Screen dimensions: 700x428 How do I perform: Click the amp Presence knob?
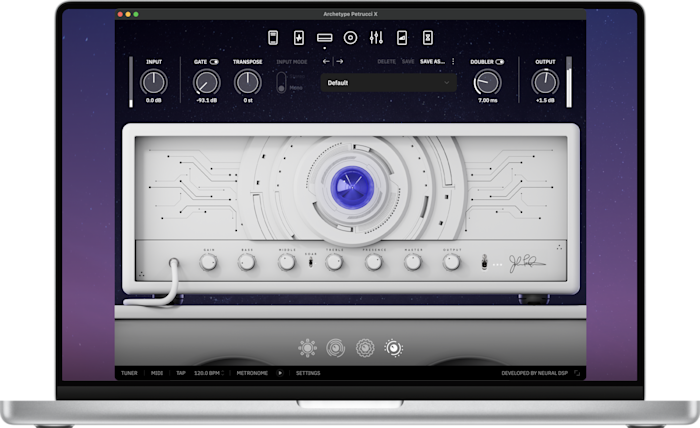pyautogui.click(x=374, y=262)
